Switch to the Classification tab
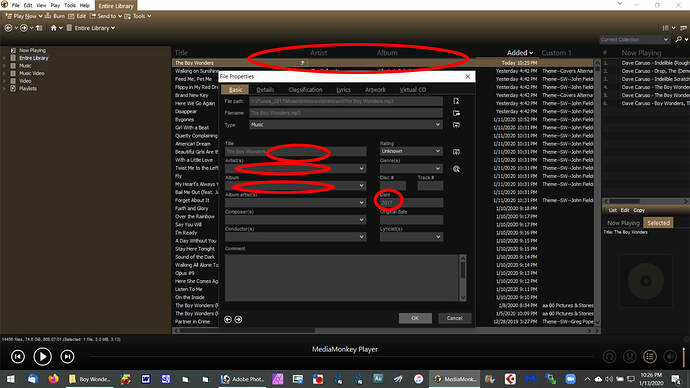 (x=305, y=90)
